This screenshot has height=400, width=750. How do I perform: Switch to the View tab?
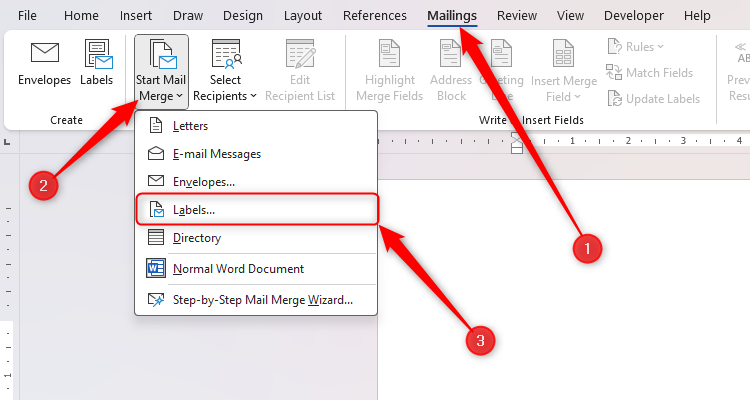pyautogui.click(x=570, y=16)
